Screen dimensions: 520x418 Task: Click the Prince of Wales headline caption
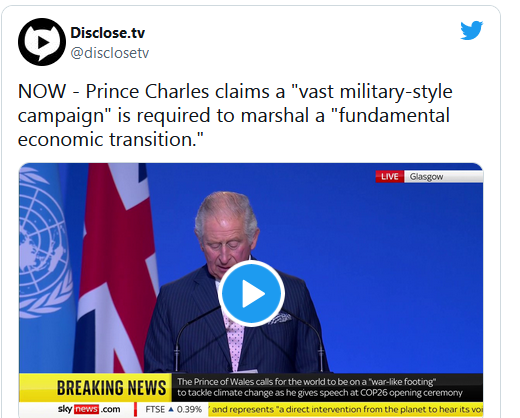pos(320,387)
